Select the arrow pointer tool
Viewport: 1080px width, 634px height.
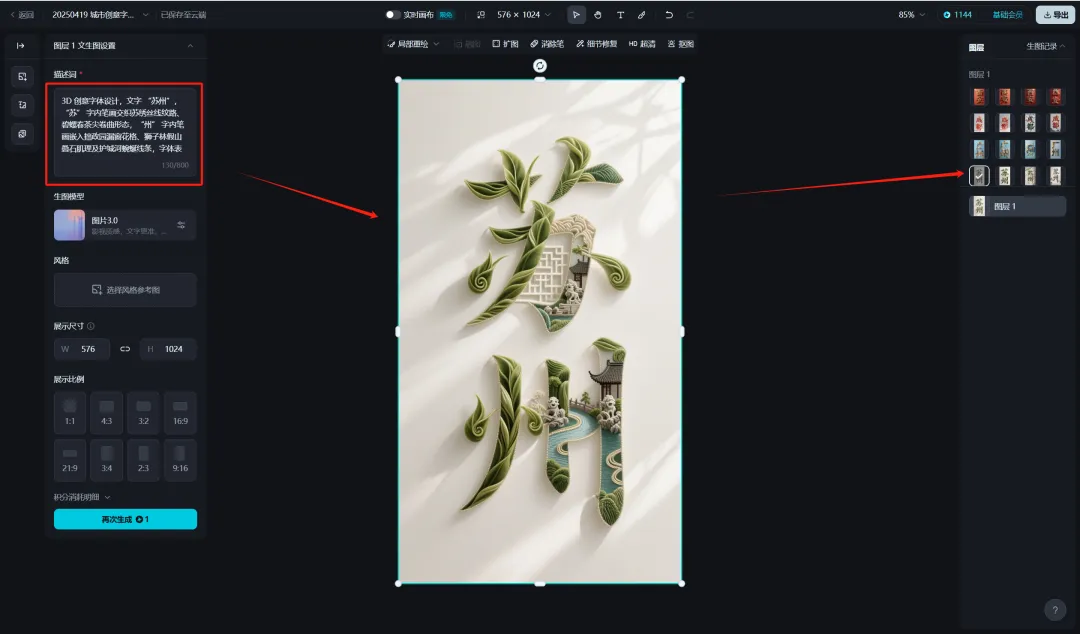point(576,14)
